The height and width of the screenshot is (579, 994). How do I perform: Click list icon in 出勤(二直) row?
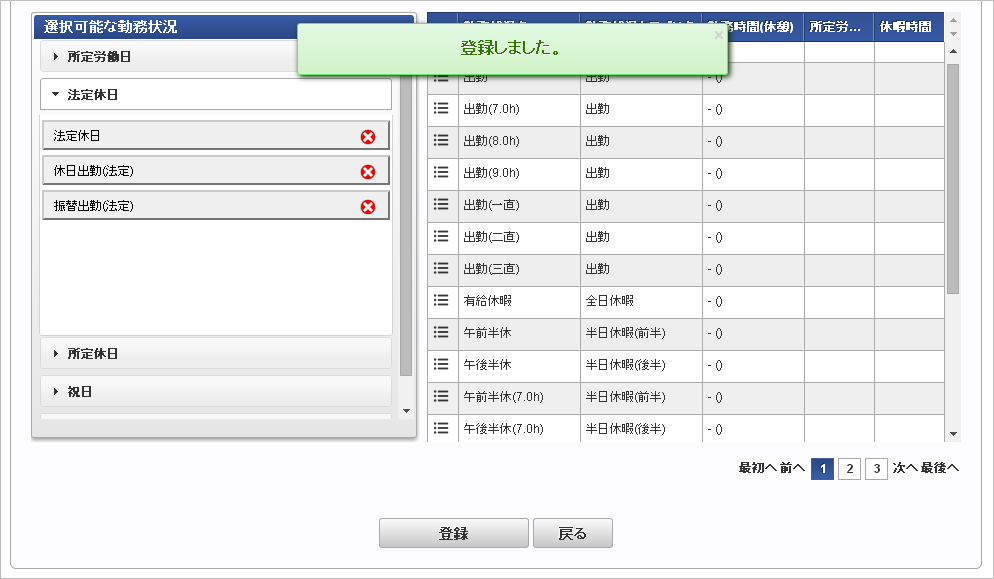coord(441,236)
